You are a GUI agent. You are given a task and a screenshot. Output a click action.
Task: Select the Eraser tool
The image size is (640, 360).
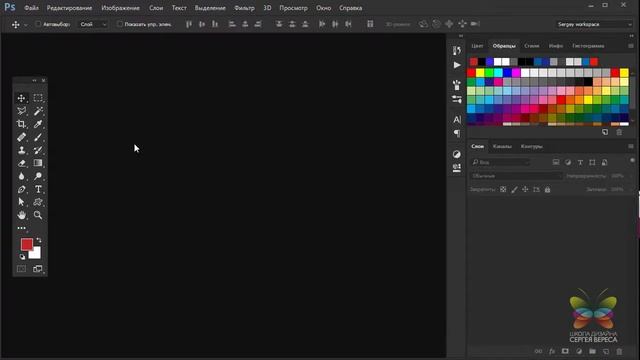pyautogui.click(x=21, y=163)
